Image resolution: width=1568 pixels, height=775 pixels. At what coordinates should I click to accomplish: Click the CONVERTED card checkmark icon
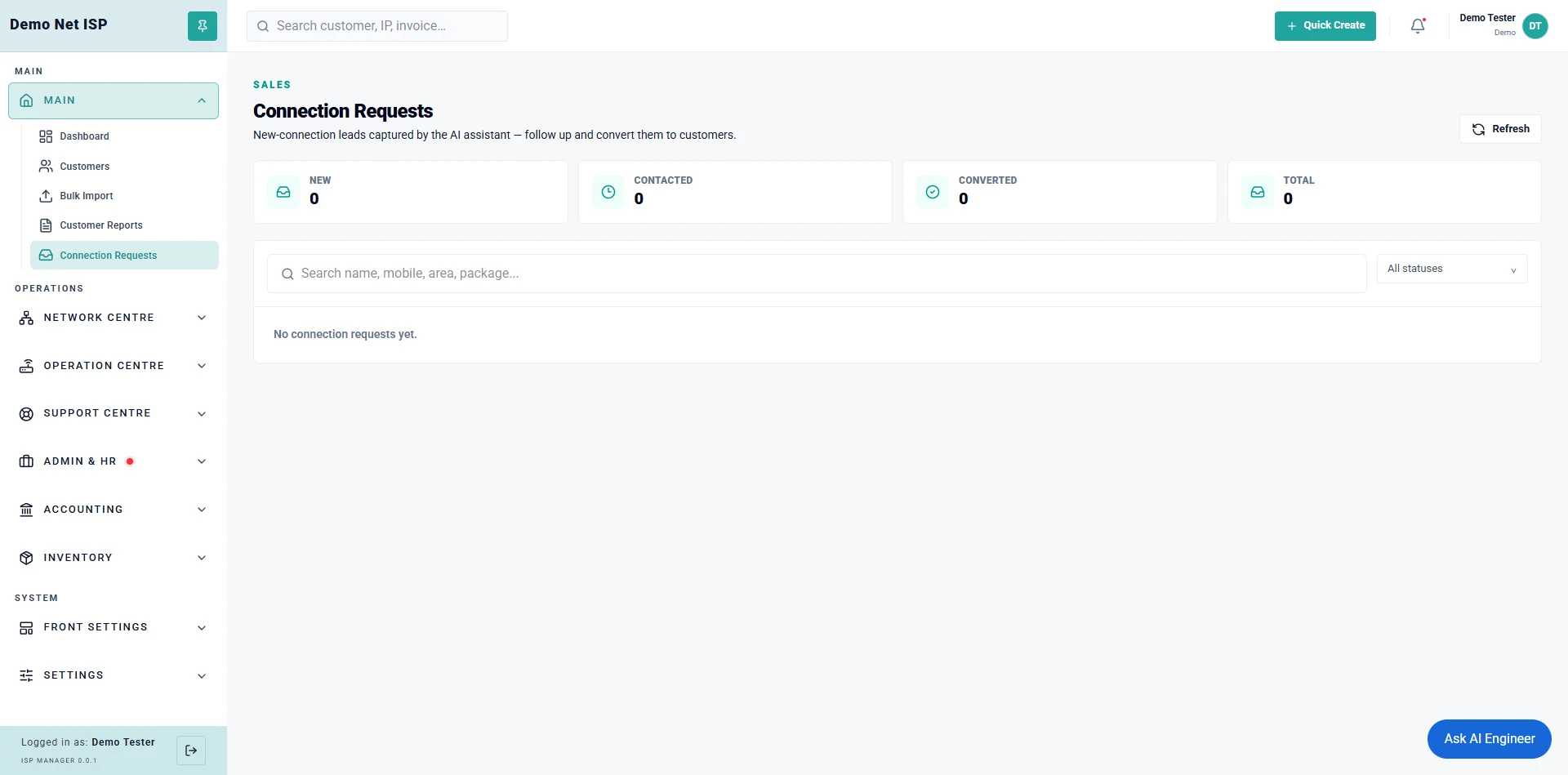click(x=933, y=192)
